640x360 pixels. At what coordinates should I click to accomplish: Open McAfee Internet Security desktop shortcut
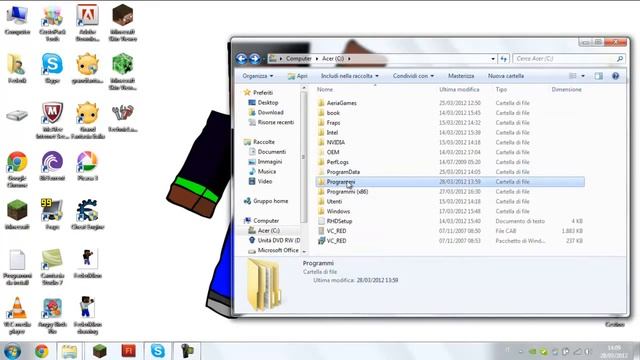[x=52, y=120]
